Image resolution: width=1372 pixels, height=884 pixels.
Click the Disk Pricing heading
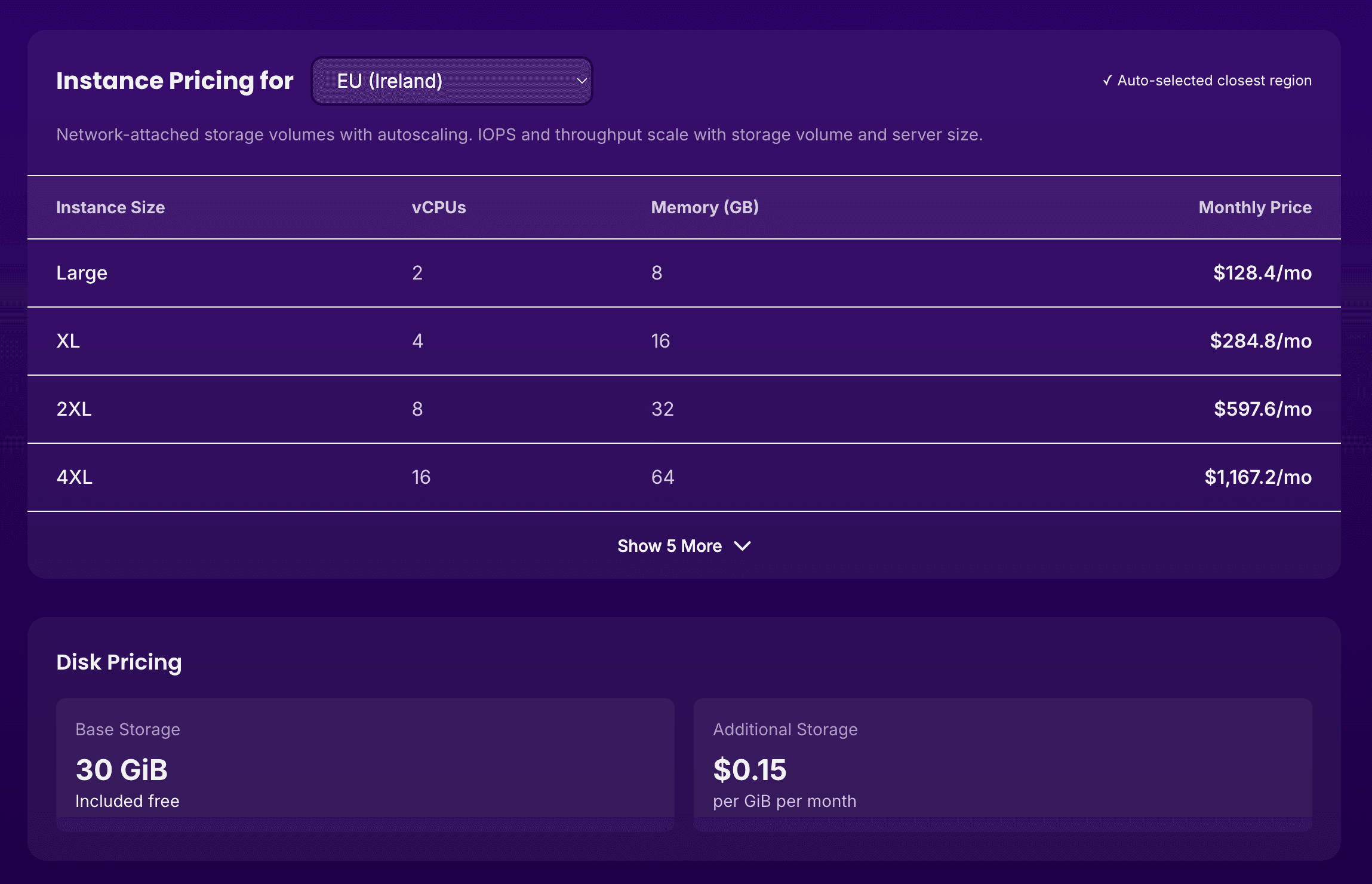[x=118, y=662]
